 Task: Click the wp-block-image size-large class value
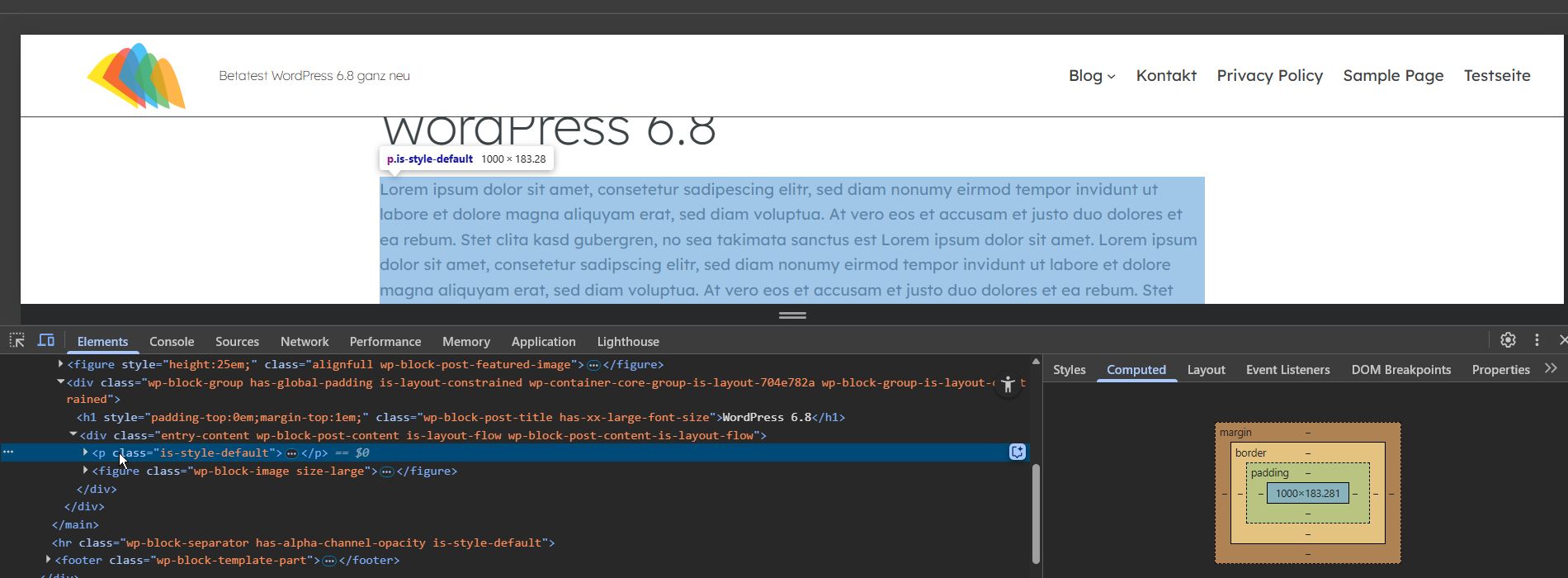point(278,471)
